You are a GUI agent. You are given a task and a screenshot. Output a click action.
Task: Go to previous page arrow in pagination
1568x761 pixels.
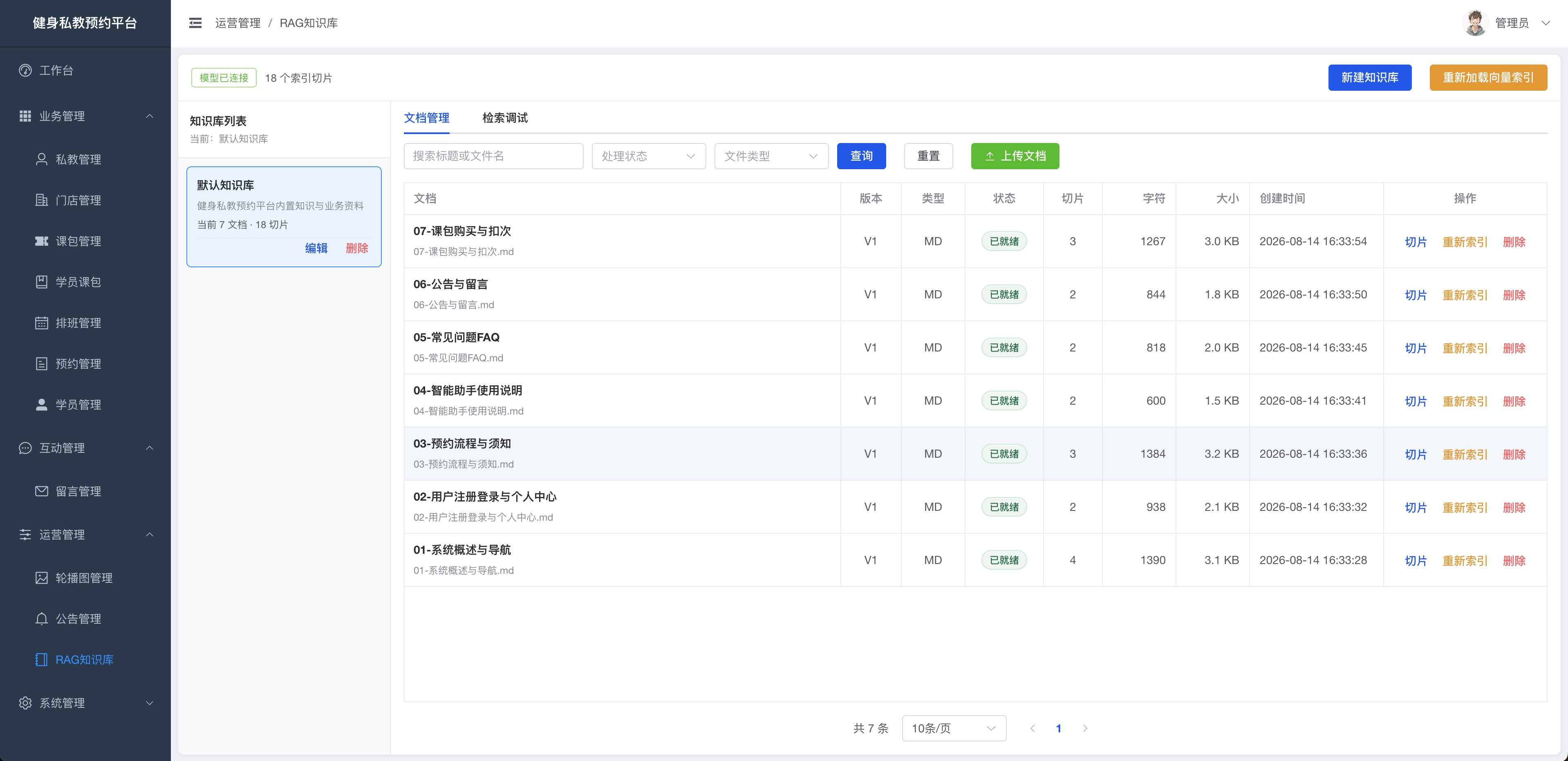pos(1033,728)
